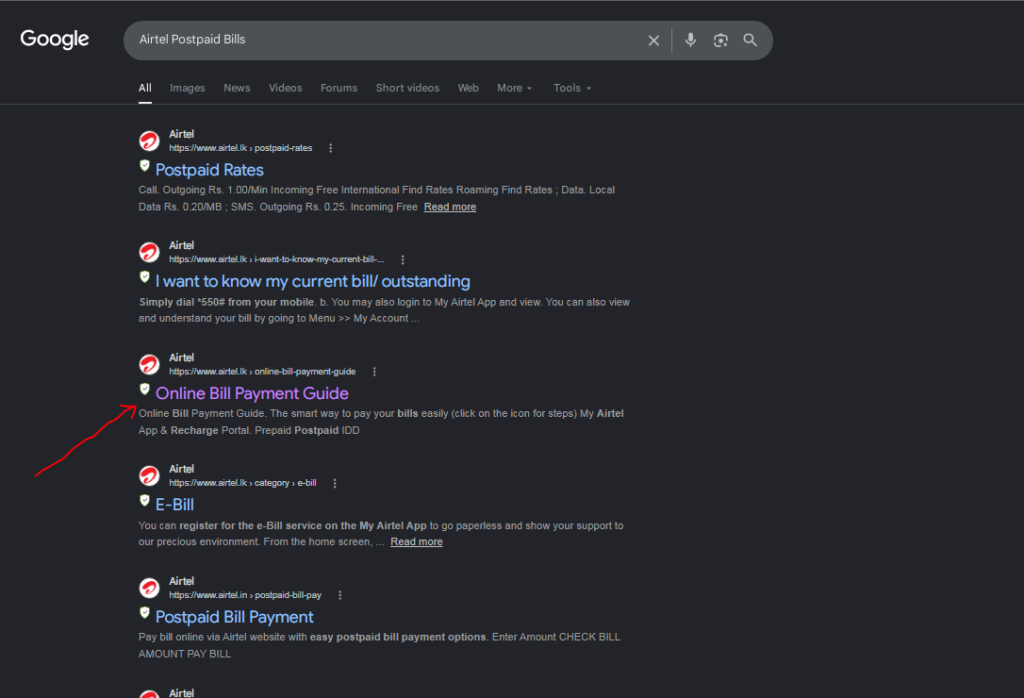Click shield icon beside E-Bill title

(x=145, y=501)
